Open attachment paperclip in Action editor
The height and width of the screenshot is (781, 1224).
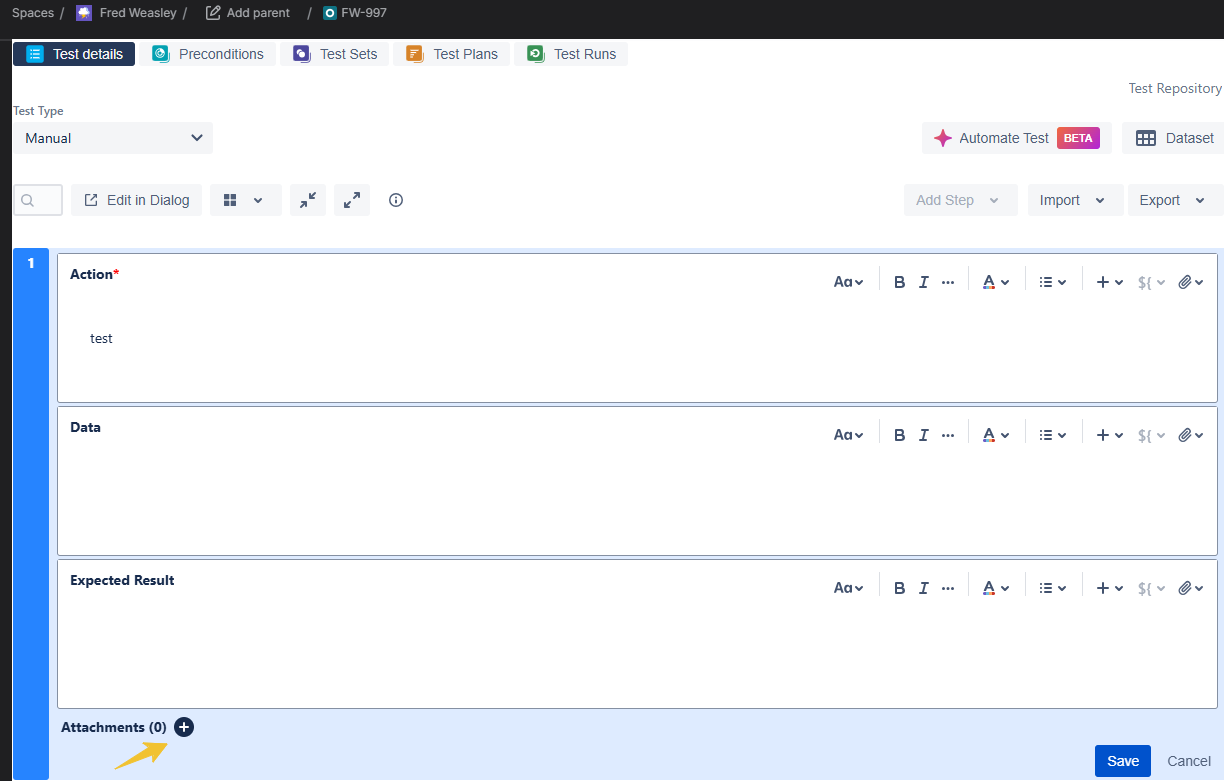(x=1190, y=282)
